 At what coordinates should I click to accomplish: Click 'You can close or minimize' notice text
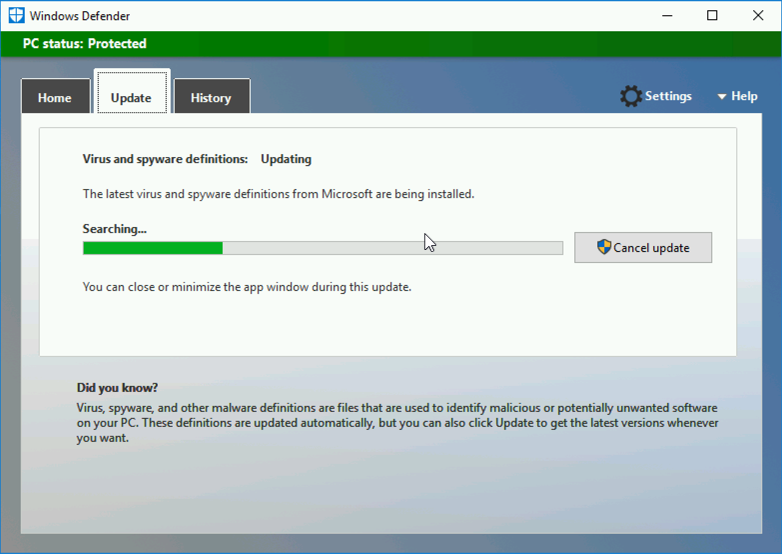coord(247,287)
